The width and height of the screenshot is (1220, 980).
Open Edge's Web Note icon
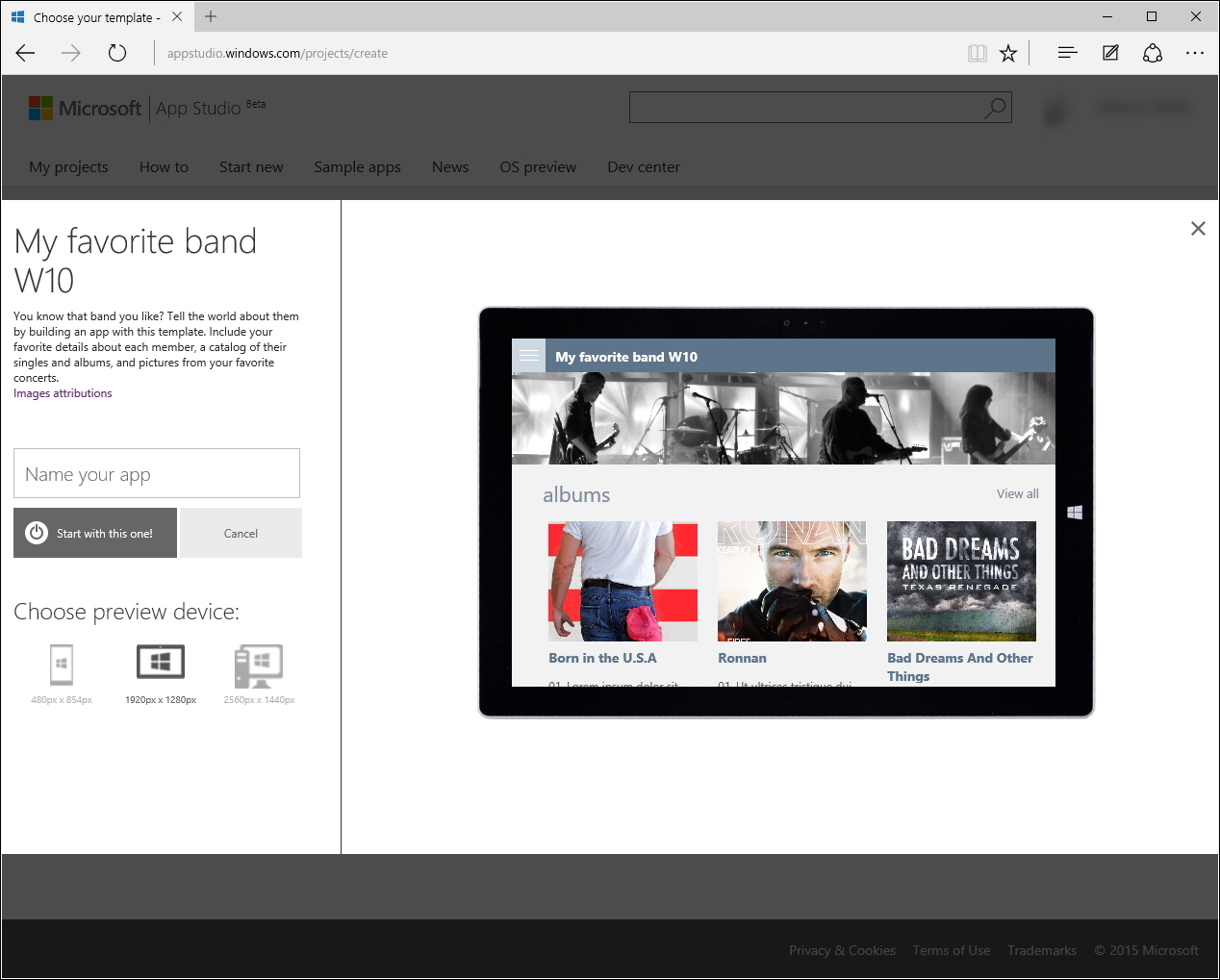click(x=1110, y=53)
